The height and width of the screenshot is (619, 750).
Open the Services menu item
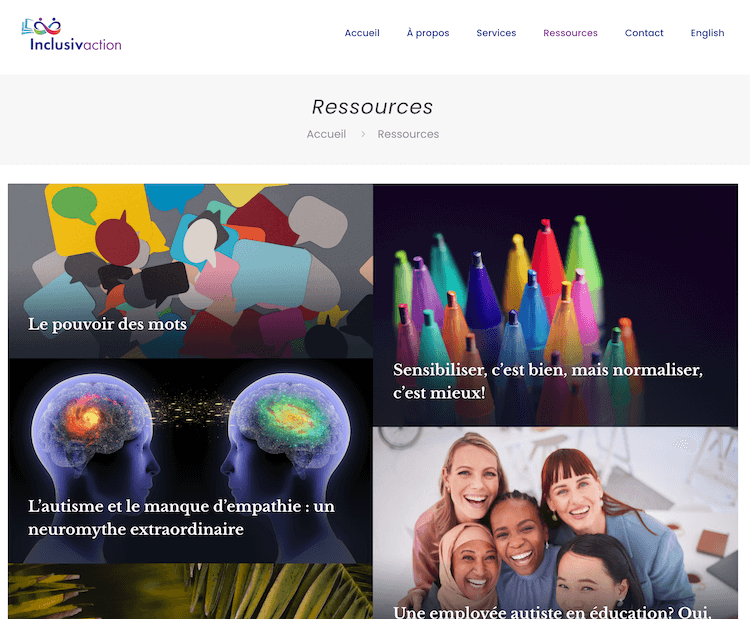[496, 33]
